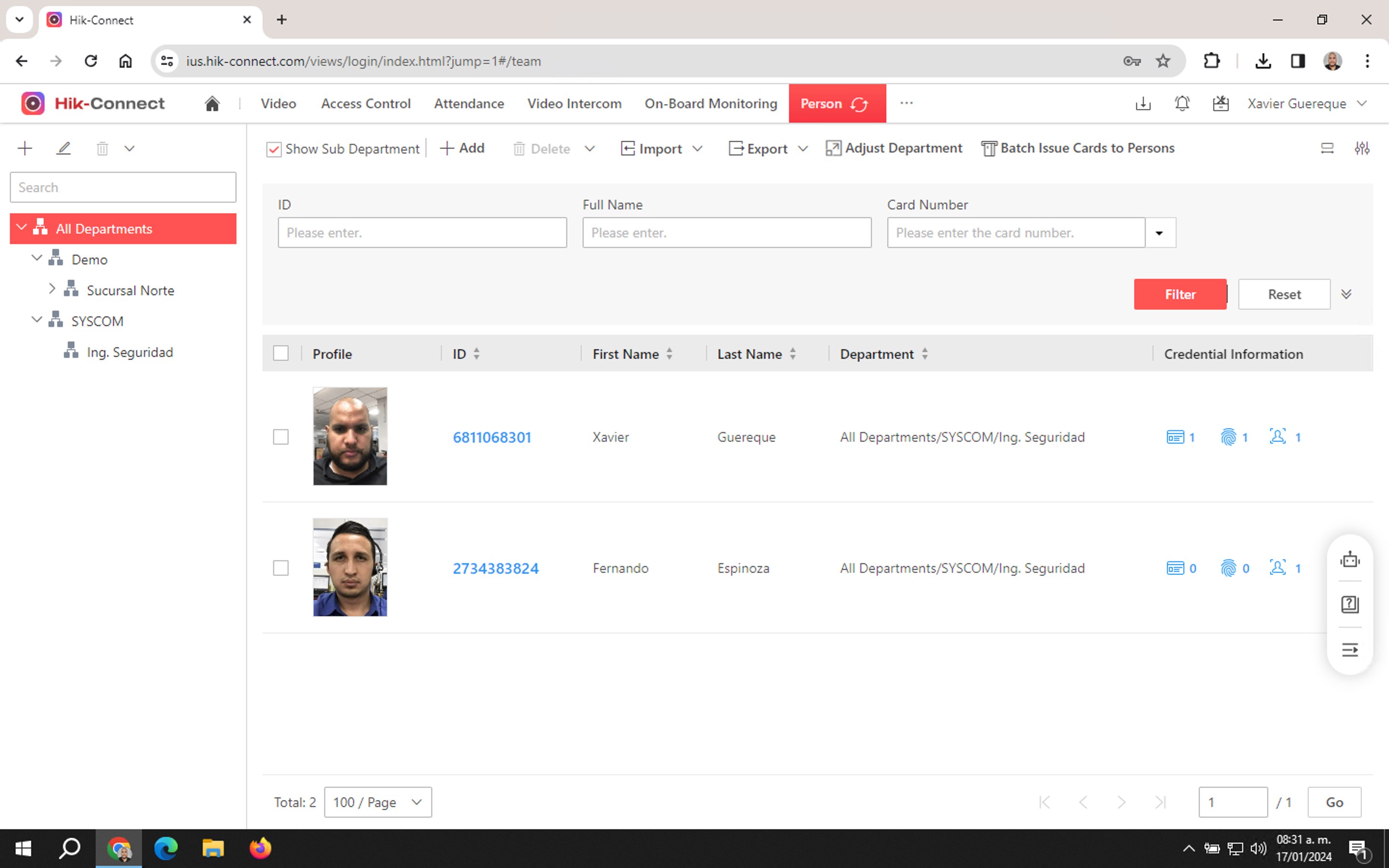Screen dimensions: 1389x868
Task: Open the Import dropdown arrow
Action: [697, 149]
